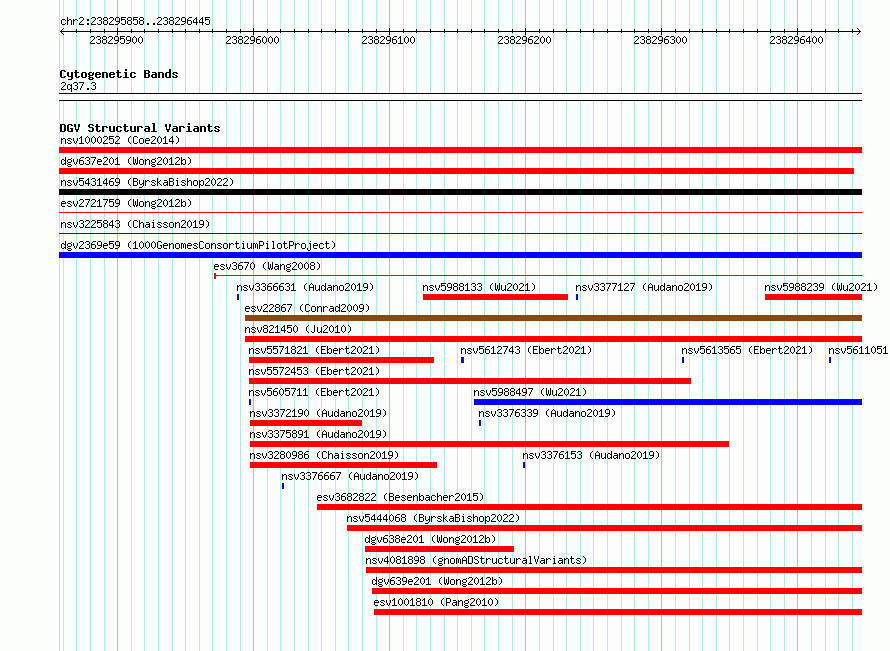Select esv1001810 (Pang2010) label
This screenshot has height=651, width=890.
point(436,602)
